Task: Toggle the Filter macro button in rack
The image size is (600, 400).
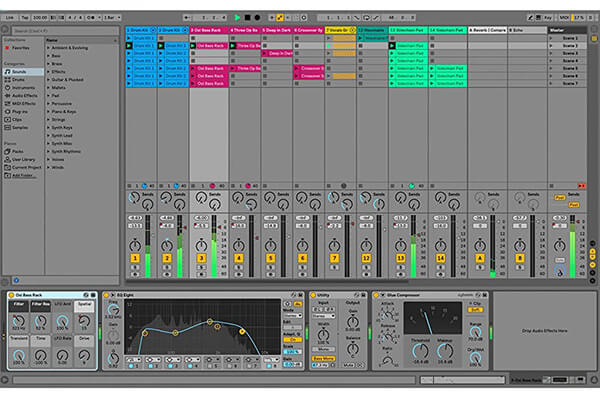Action: point(19,306)
